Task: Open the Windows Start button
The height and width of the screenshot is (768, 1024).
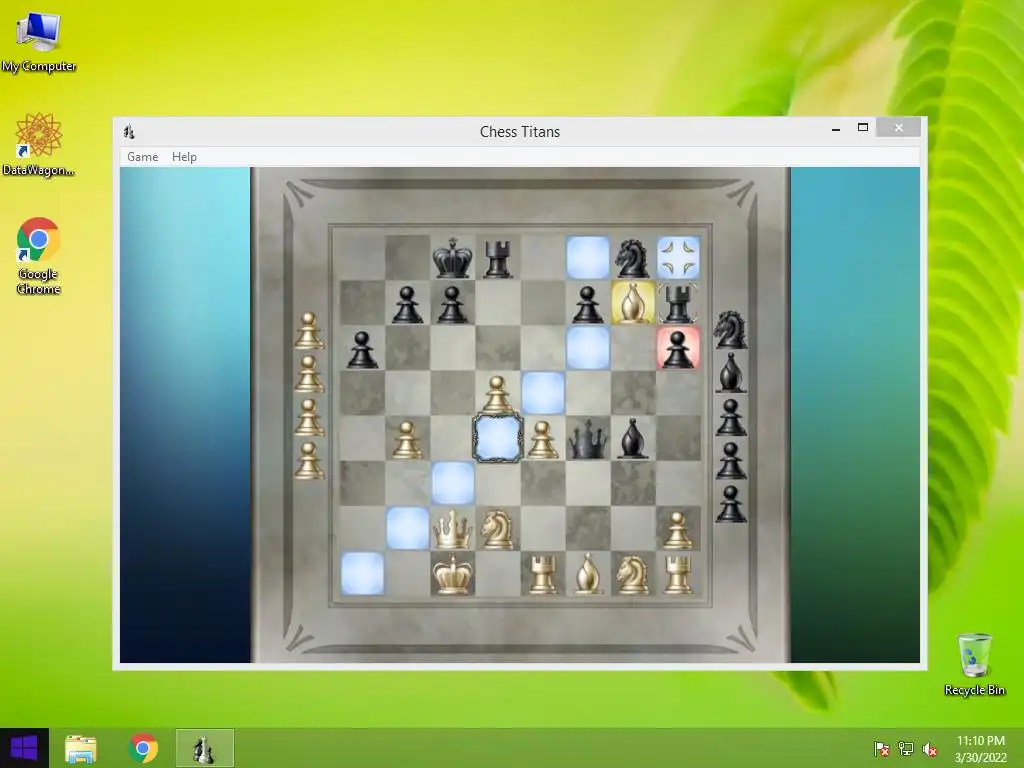Action: [x=24, y=748]
